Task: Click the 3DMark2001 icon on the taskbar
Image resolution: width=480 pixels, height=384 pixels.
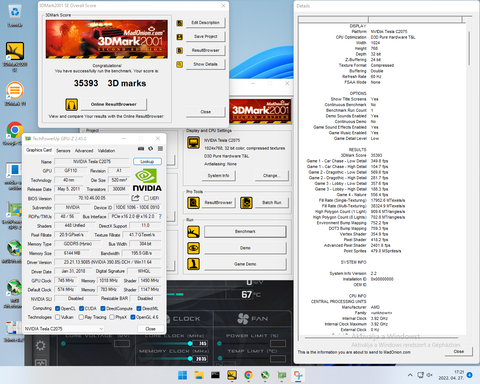Action: (232, 375)
